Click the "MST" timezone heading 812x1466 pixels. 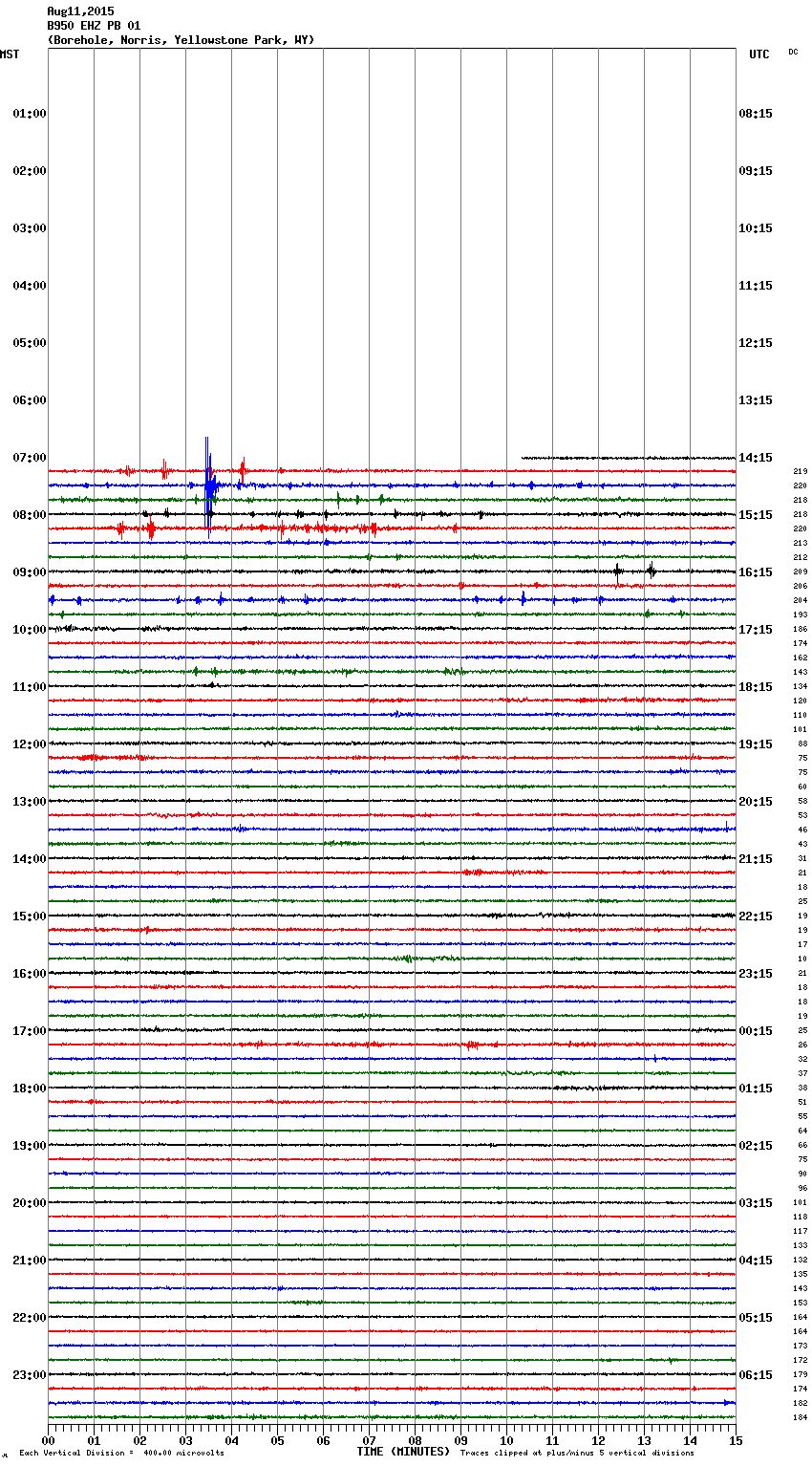(x=10, y=54)
